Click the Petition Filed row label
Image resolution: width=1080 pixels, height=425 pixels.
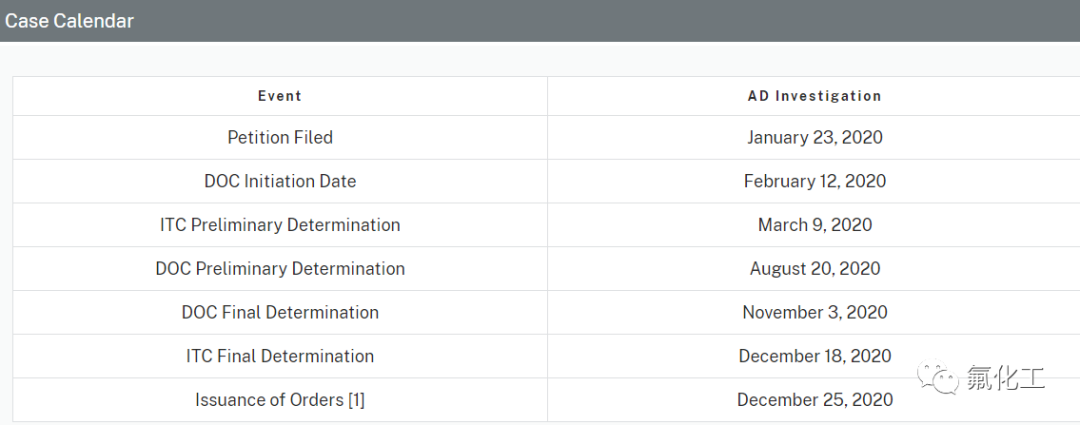tap(280, 137)
